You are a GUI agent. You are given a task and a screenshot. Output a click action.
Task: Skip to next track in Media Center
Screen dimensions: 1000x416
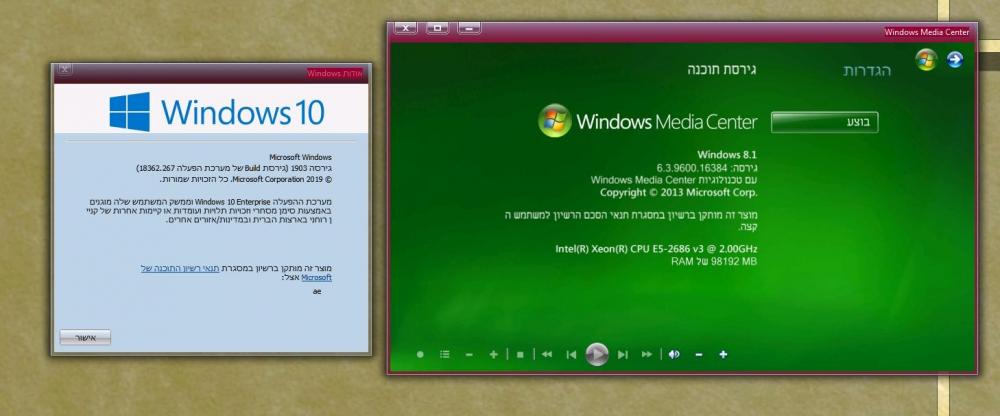click(x=622, y=355)
